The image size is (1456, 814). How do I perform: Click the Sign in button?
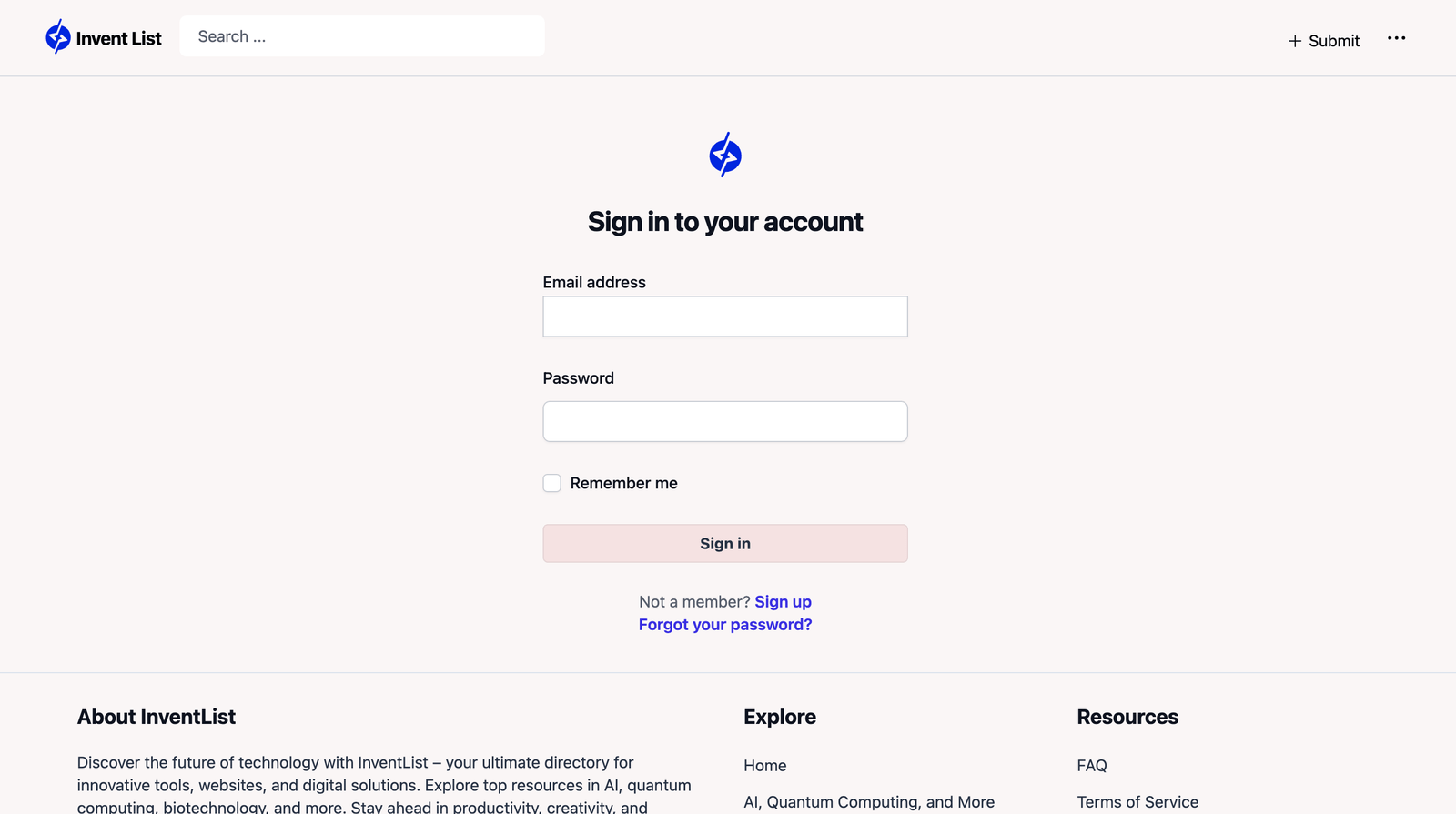coord(725,543)
